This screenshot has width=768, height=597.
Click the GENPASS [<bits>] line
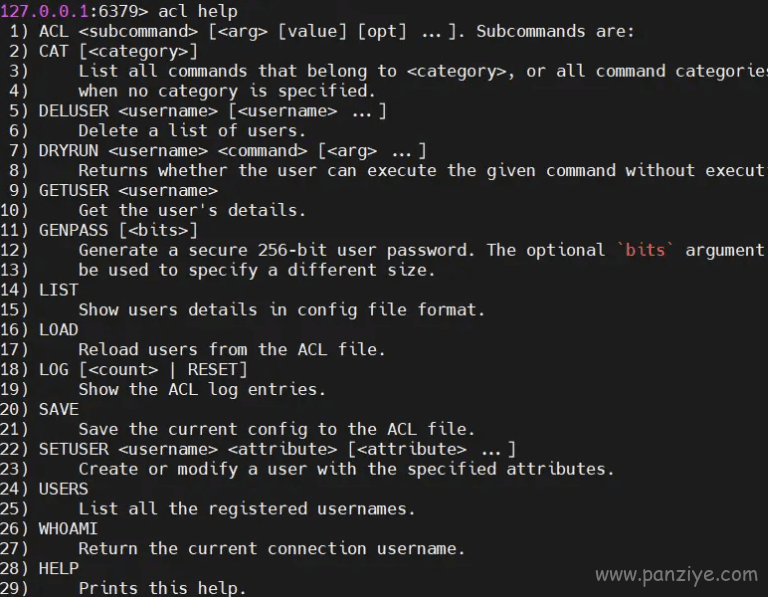point(118,230)
